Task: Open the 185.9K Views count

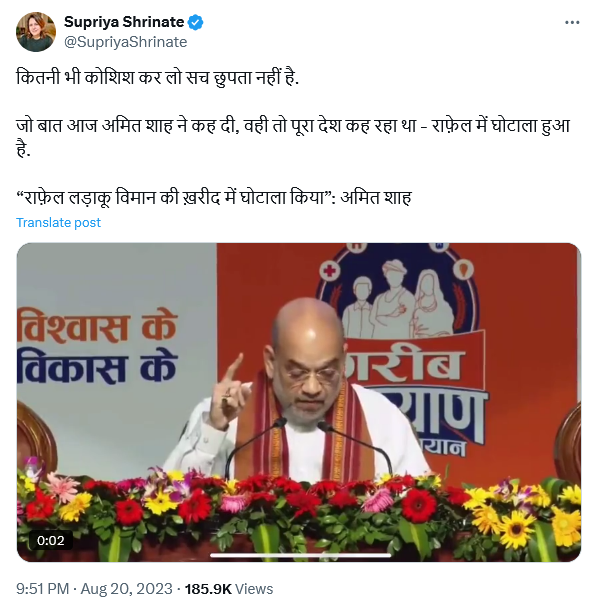Action: [x=229, y=589]
